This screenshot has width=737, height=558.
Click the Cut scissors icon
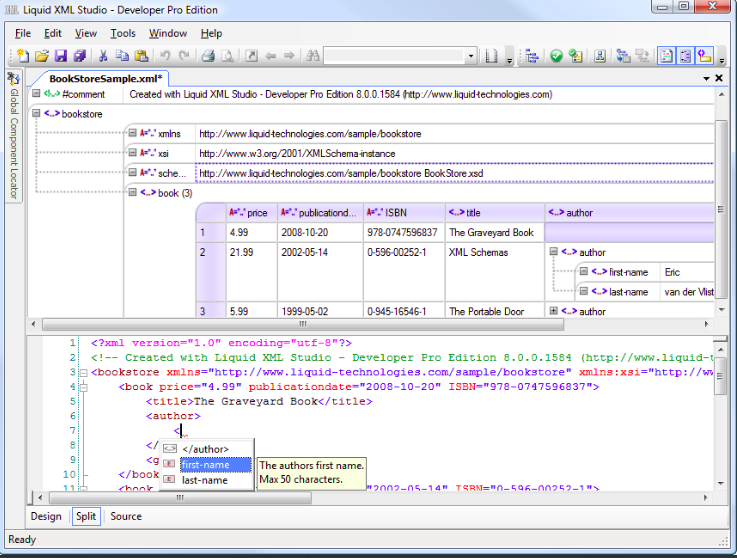coord(103,56)
